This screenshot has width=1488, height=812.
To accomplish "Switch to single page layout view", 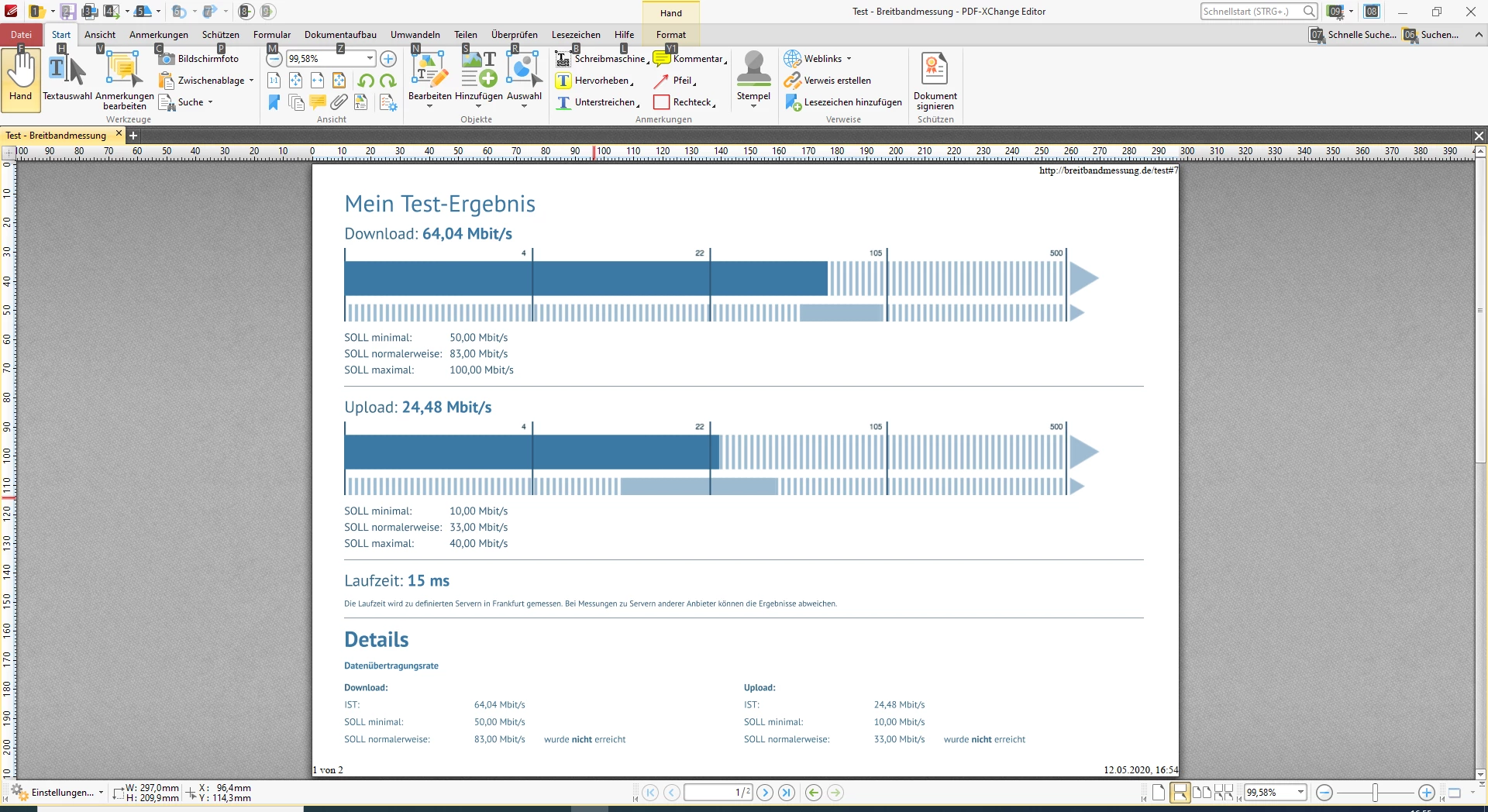I will [1159, 793].
